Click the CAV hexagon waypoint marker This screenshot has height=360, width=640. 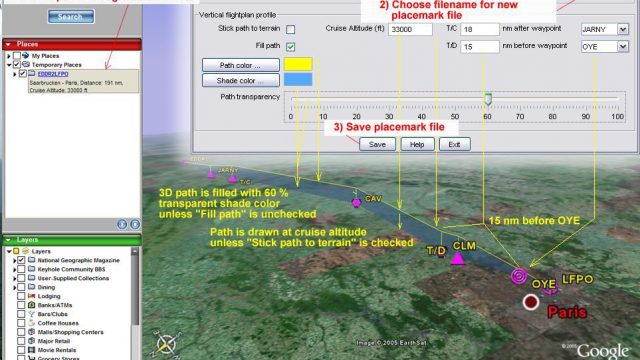[356, 202]
